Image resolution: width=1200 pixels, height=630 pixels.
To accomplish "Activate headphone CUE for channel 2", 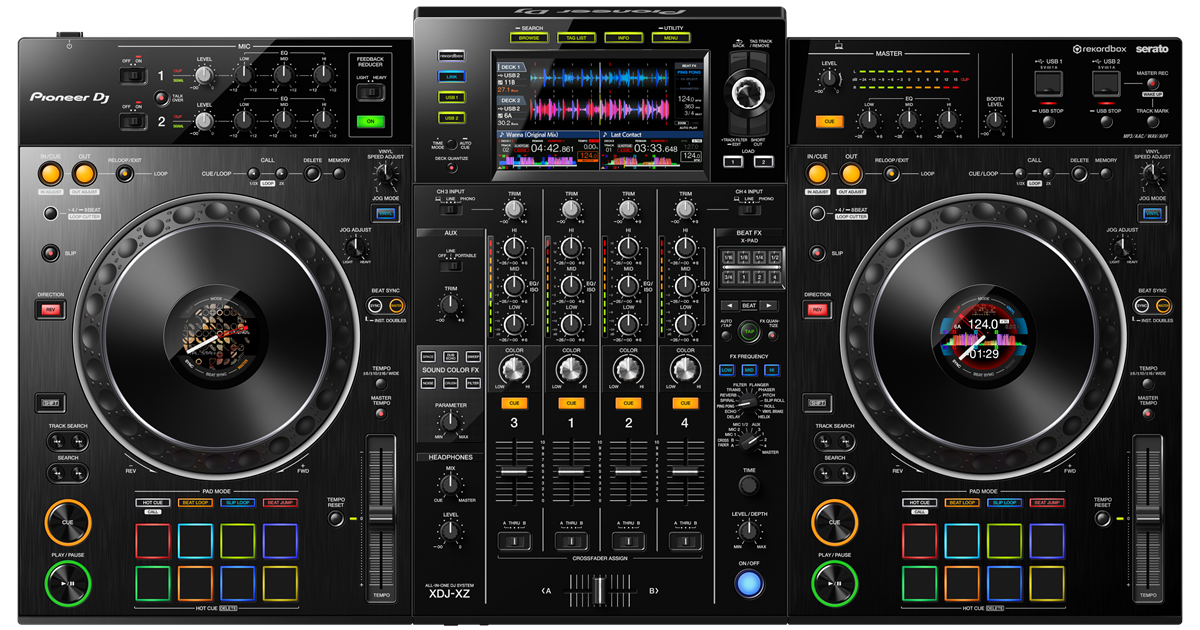I will click(628, 403).
